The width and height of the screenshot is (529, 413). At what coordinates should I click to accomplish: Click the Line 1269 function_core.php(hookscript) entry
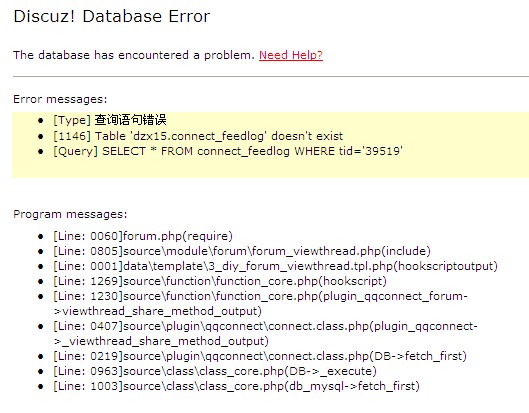220,281
